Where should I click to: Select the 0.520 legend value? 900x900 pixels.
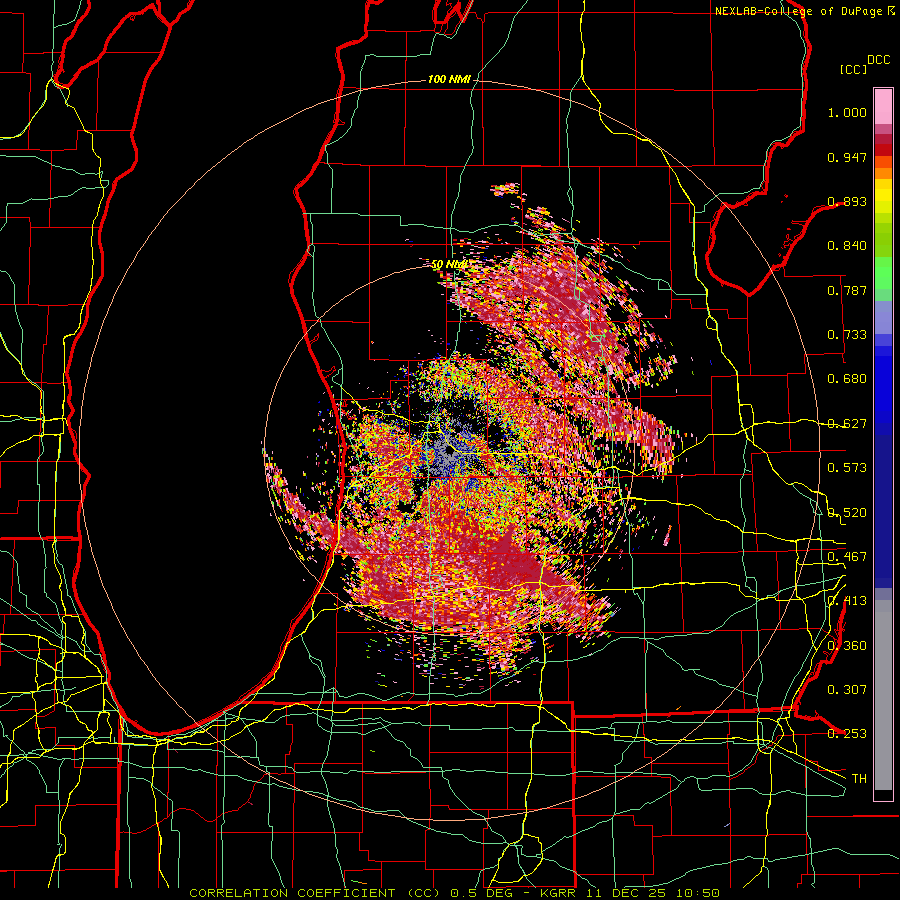(847, 513)
